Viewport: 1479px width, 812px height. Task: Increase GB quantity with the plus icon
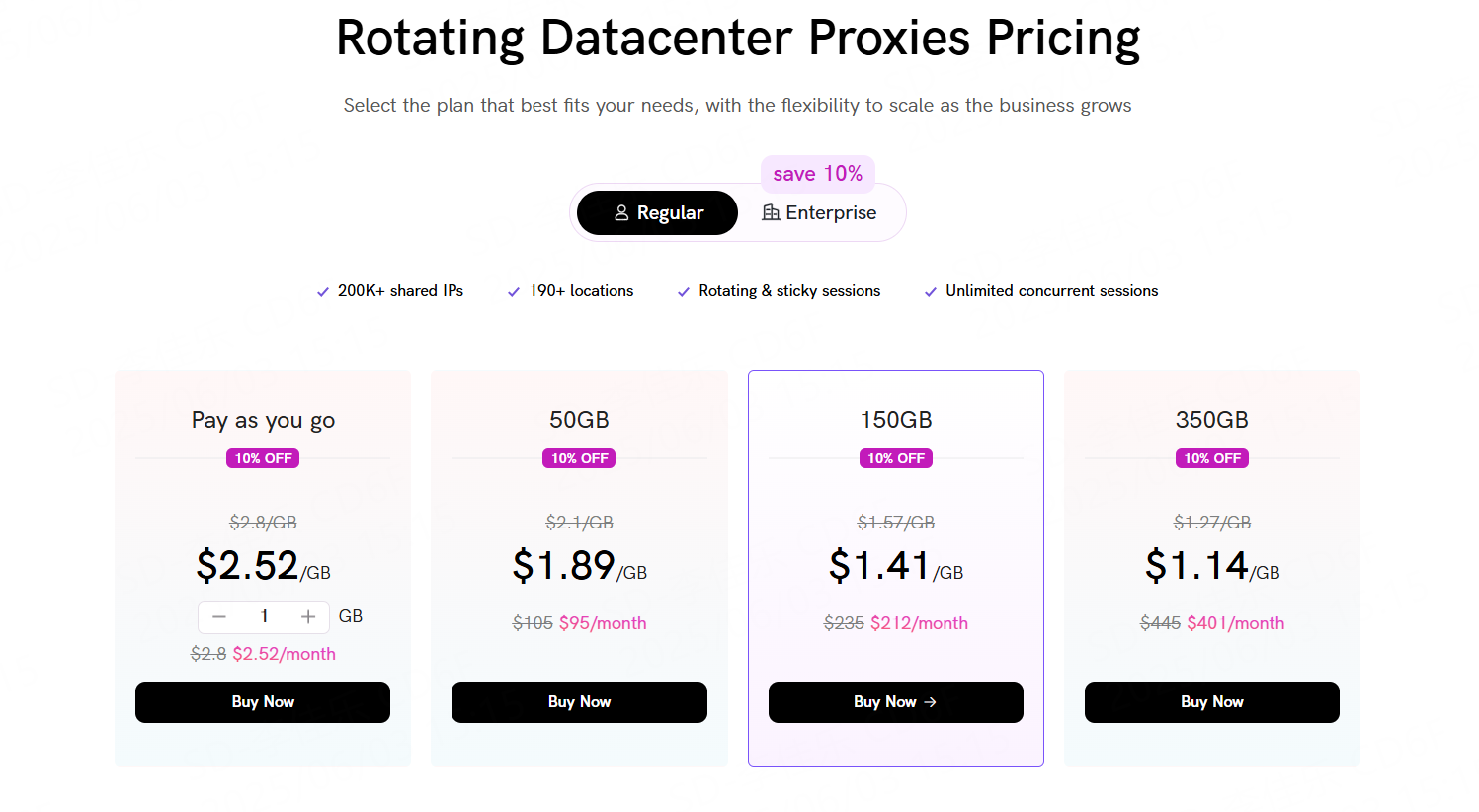click(x=308, y=616)
